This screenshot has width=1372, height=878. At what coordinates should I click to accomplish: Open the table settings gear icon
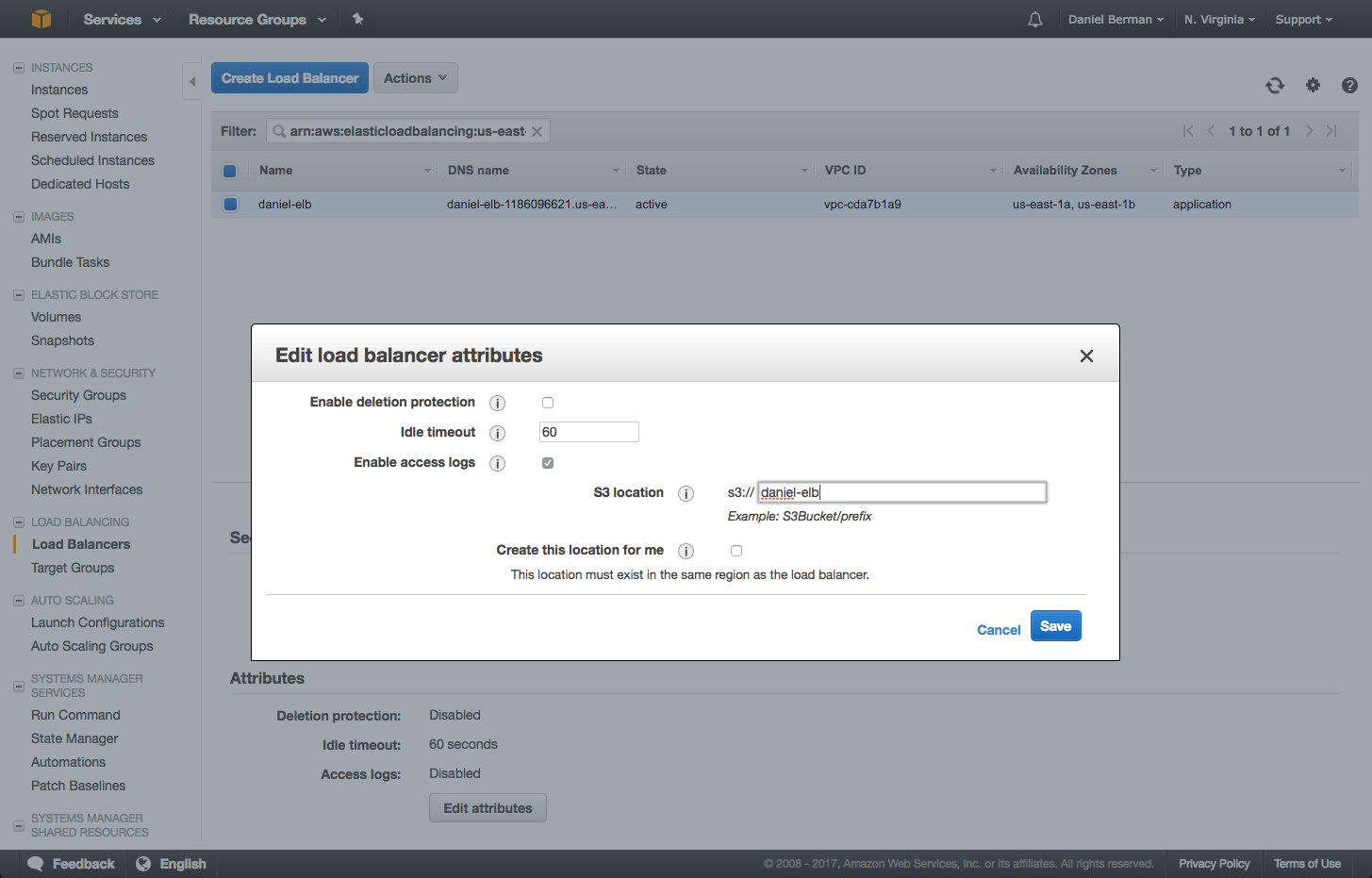[1313, 85]
